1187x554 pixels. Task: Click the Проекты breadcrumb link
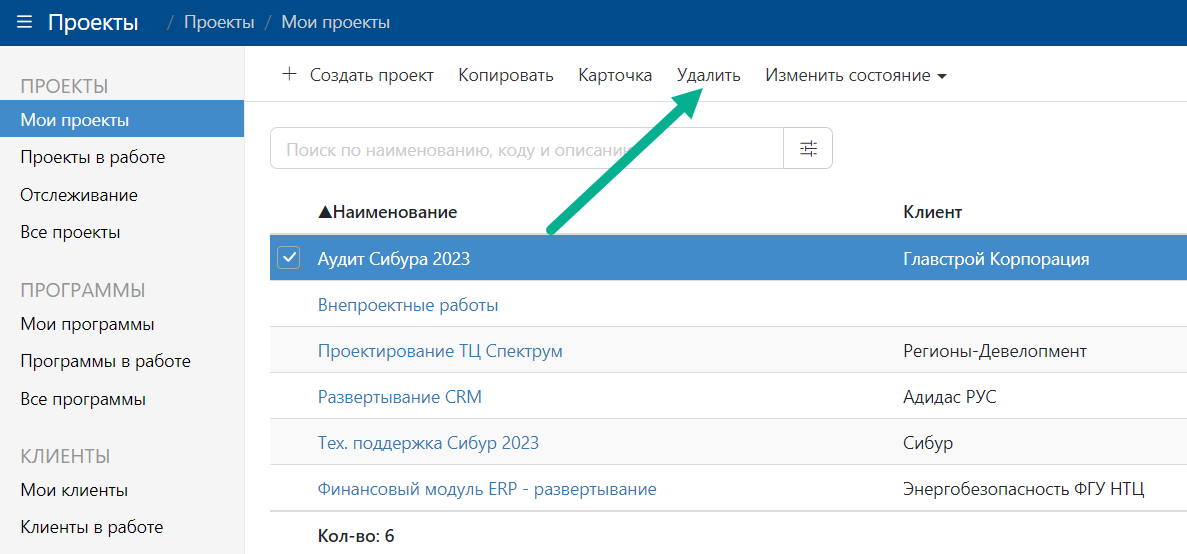click(x=219, y=22)
